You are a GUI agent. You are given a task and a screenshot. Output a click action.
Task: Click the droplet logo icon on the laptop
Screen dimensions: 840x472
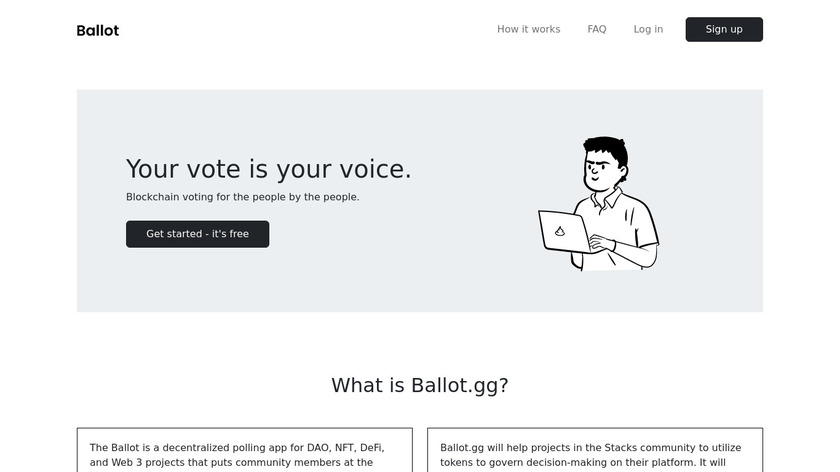(x=559, y=232)
